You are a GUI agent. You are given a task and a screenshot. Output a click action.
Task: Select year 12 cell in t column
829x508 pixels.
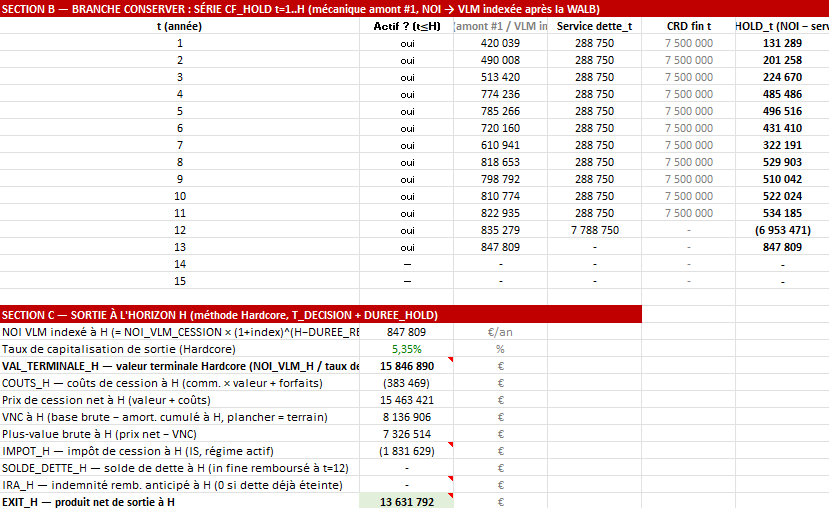coord(180,230)
